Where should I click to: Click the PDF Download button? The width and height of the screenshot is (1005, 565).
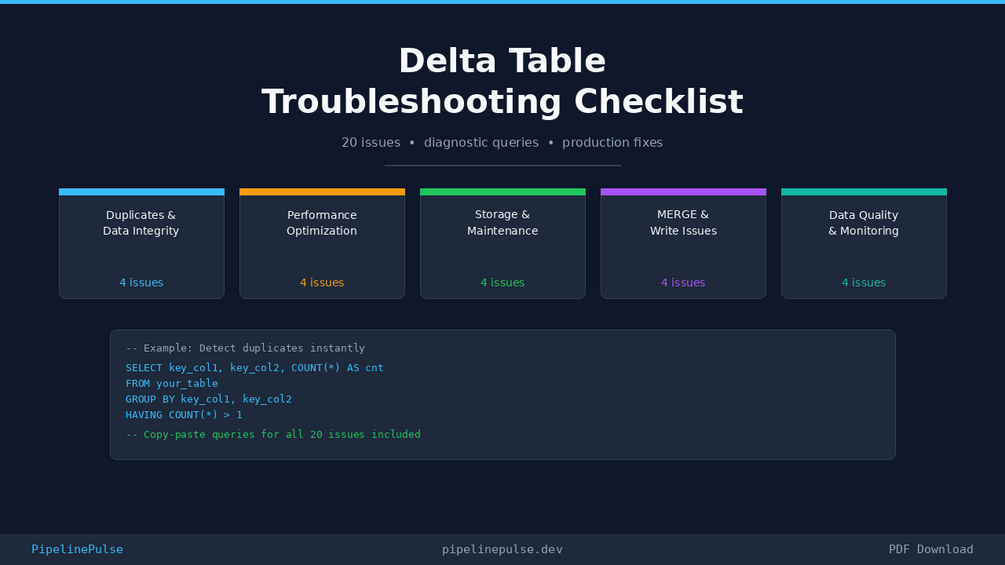(930, 549)
